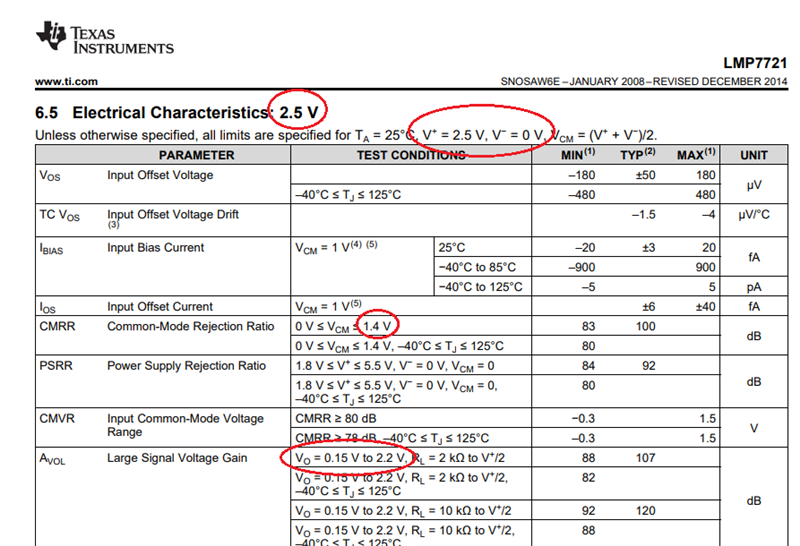Click the IOS parameter symbol
The image size is (800, 546).
[x=47, y=308]
